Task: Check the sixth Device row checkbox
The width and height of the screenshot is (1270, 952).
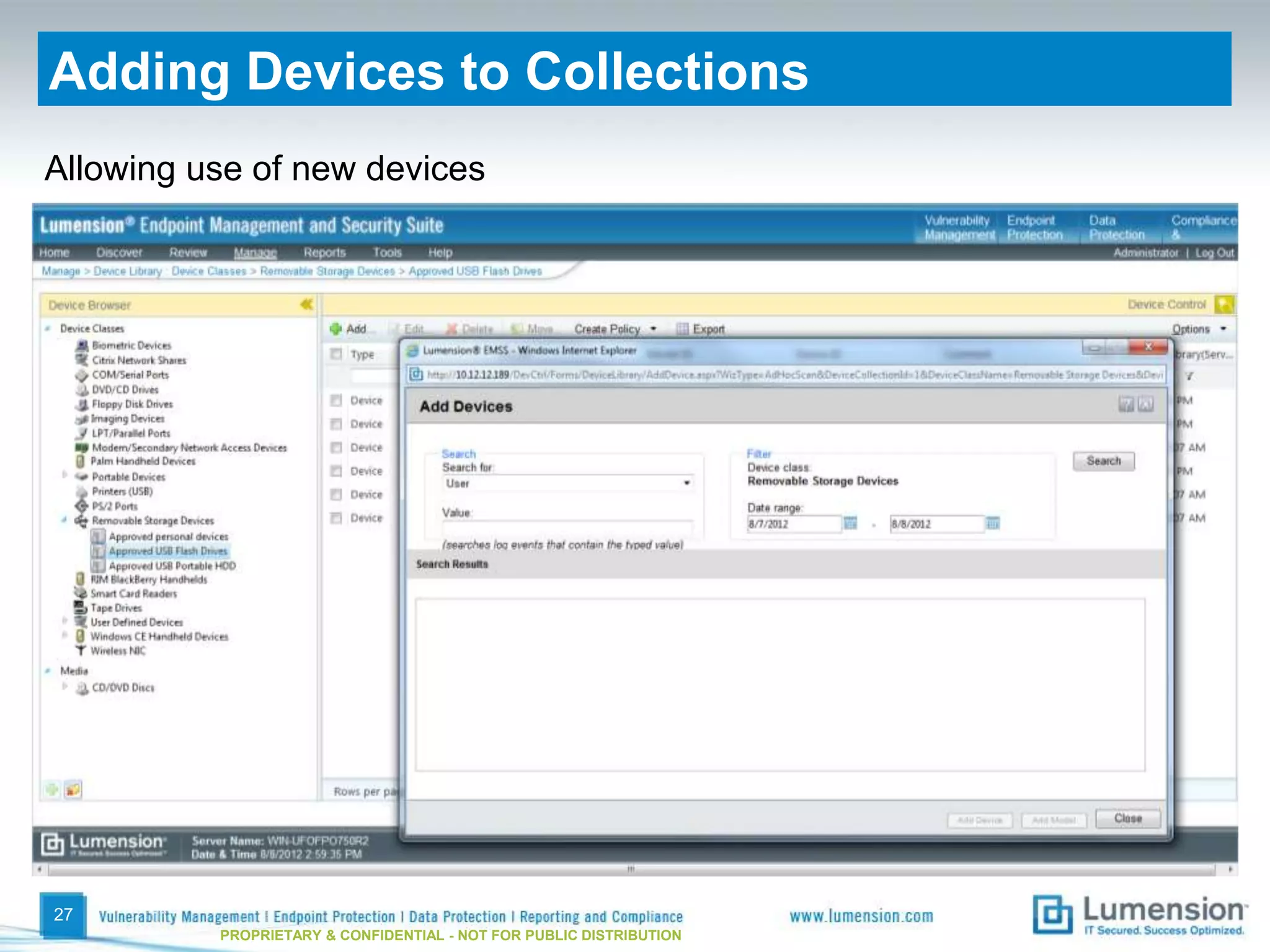Action: 336,518
